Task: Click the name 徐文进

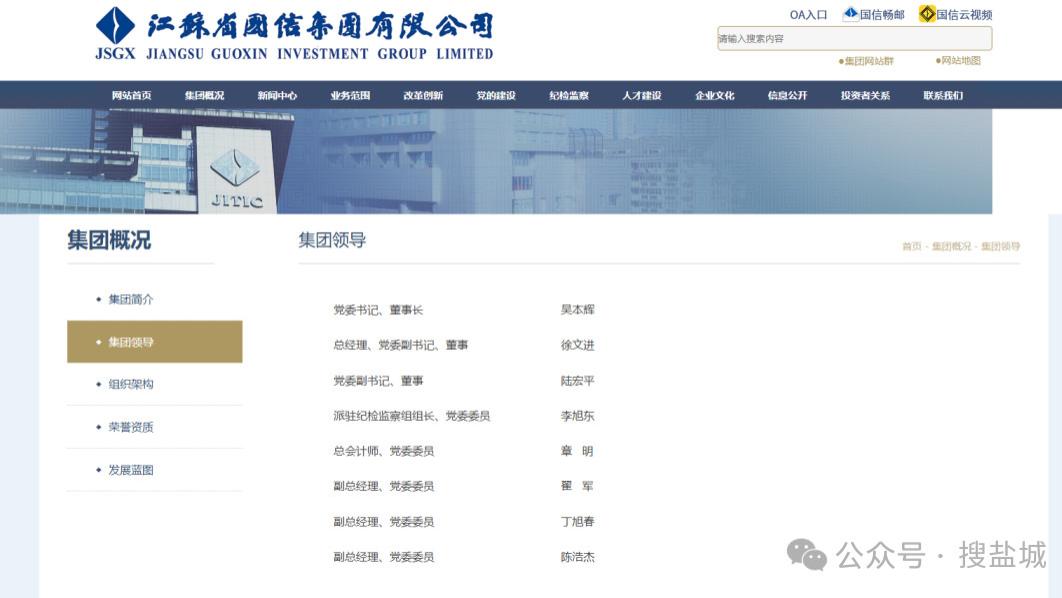Action: tap(578, 345)
